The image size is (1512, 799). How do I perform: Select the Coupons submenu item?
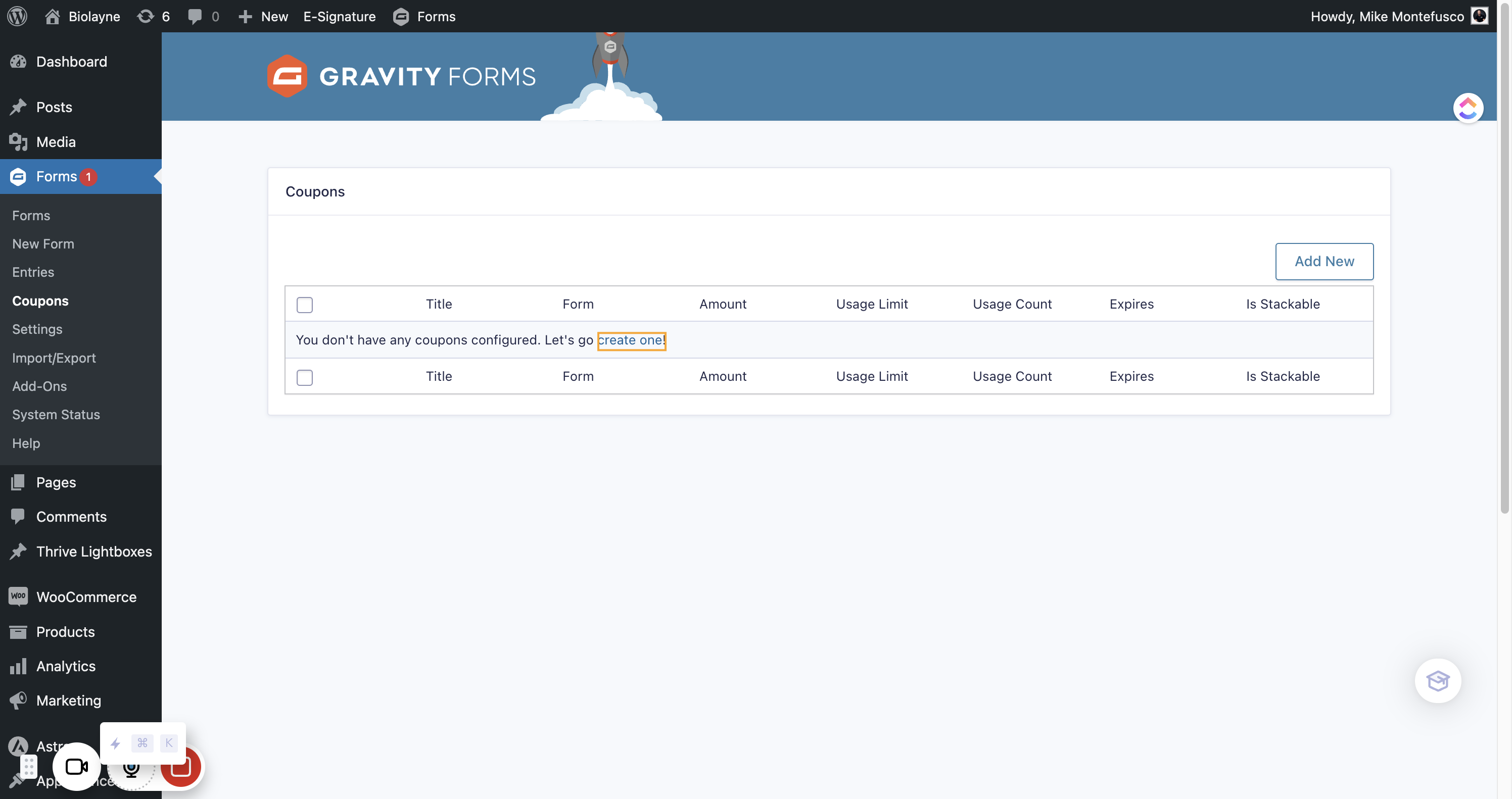pos(40,301)
